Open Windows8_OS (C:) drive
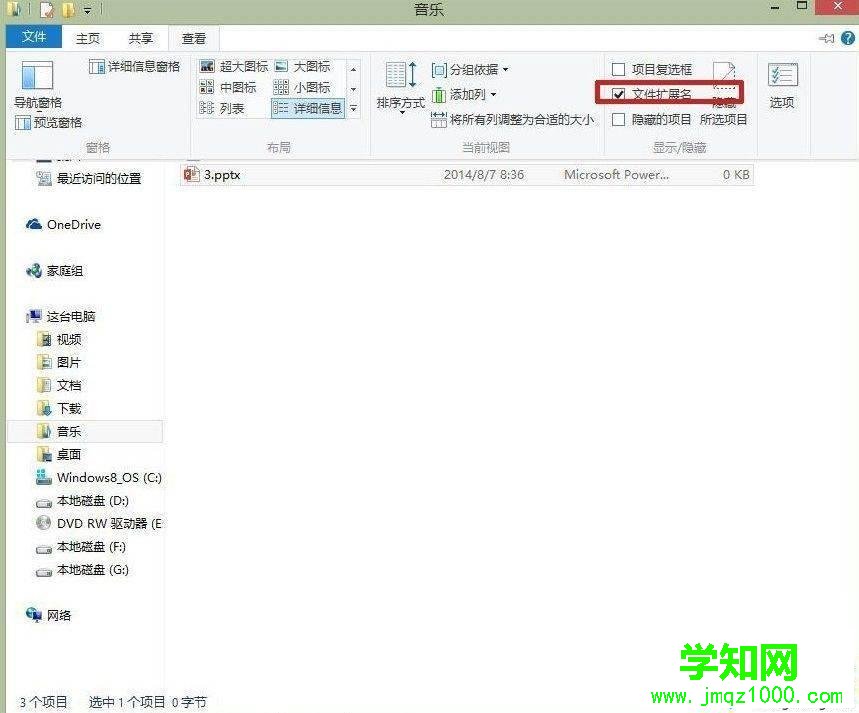This screenshot has height=713, width=859. point(99,477)
